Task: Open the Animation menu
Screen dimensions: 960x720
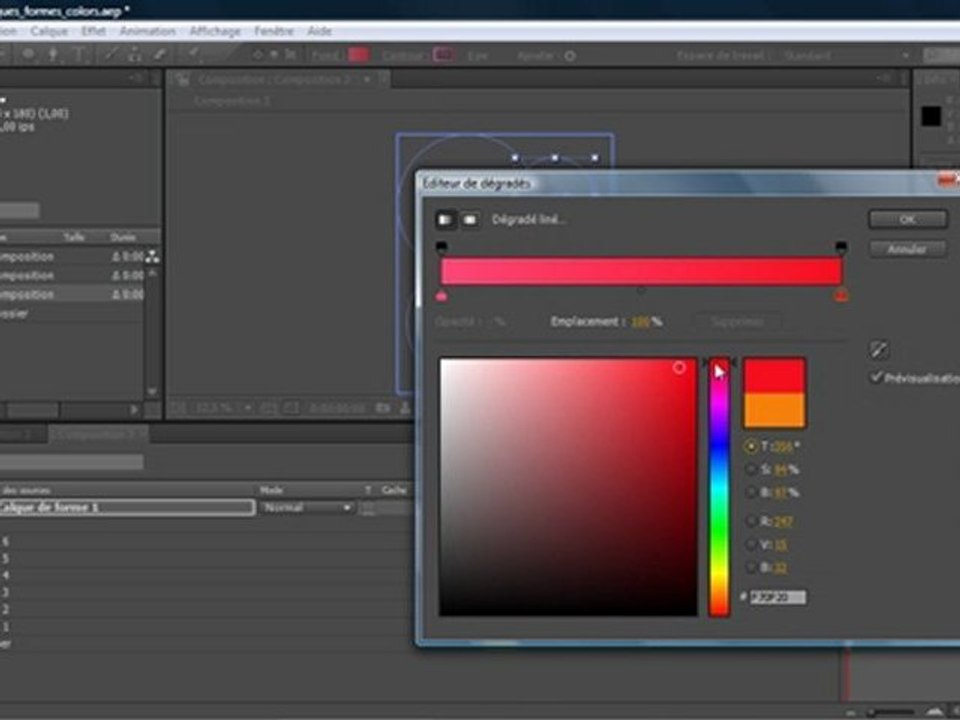Action: point(148,31)
